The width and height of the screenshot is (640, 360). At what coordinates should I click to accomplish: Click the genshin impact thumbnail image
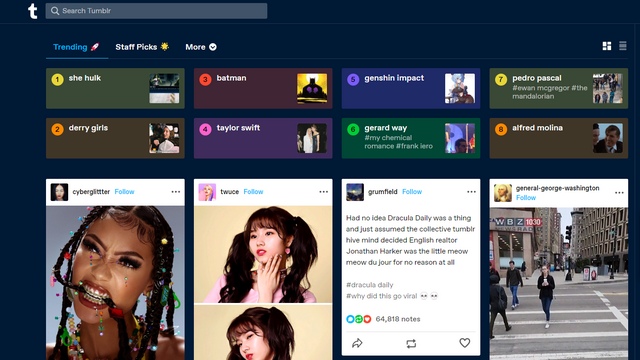tap(460, 88)
